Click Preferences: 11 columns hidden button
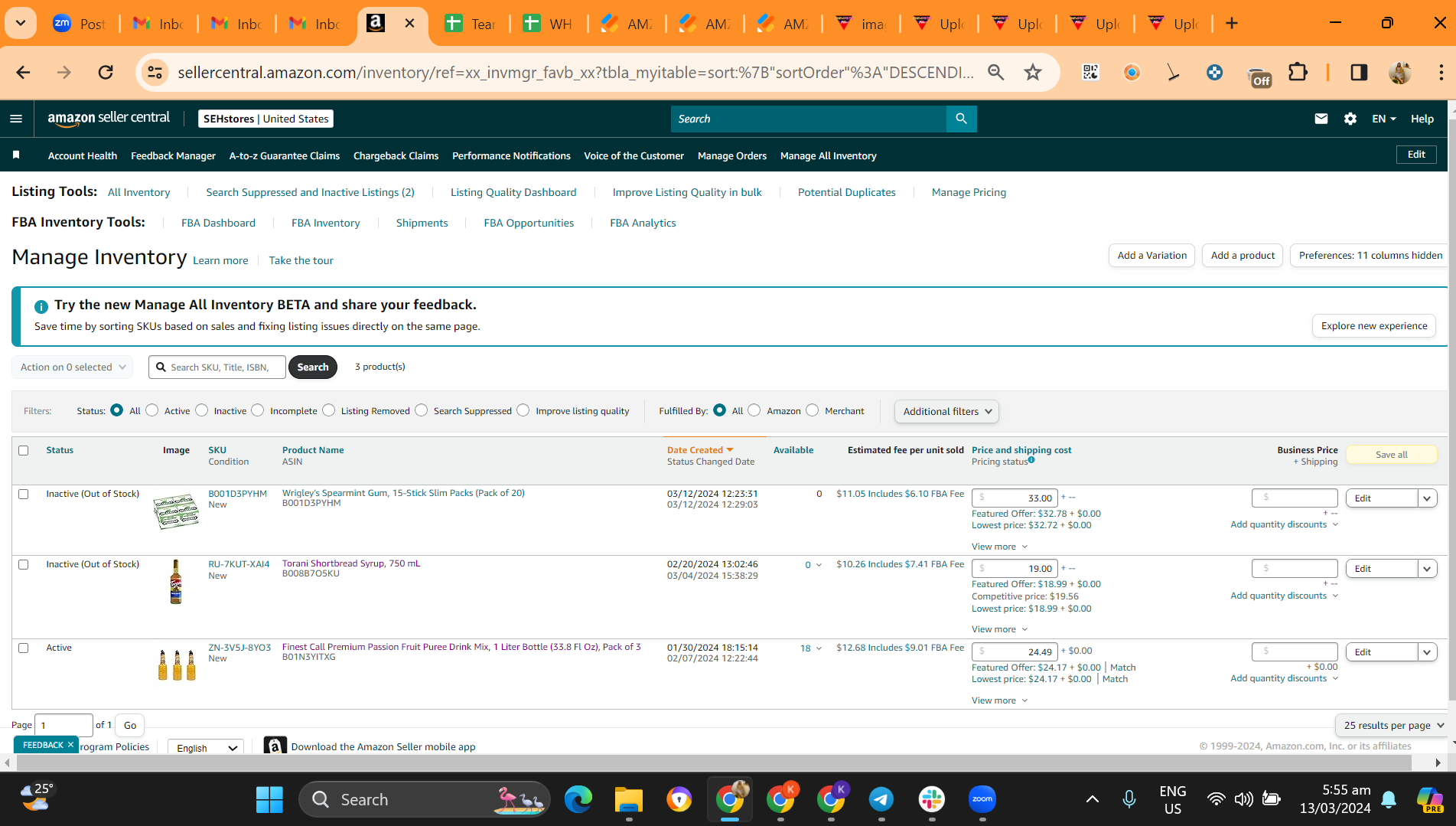The width and height of the screenshot is (1456, 826). pos(1370,255)
